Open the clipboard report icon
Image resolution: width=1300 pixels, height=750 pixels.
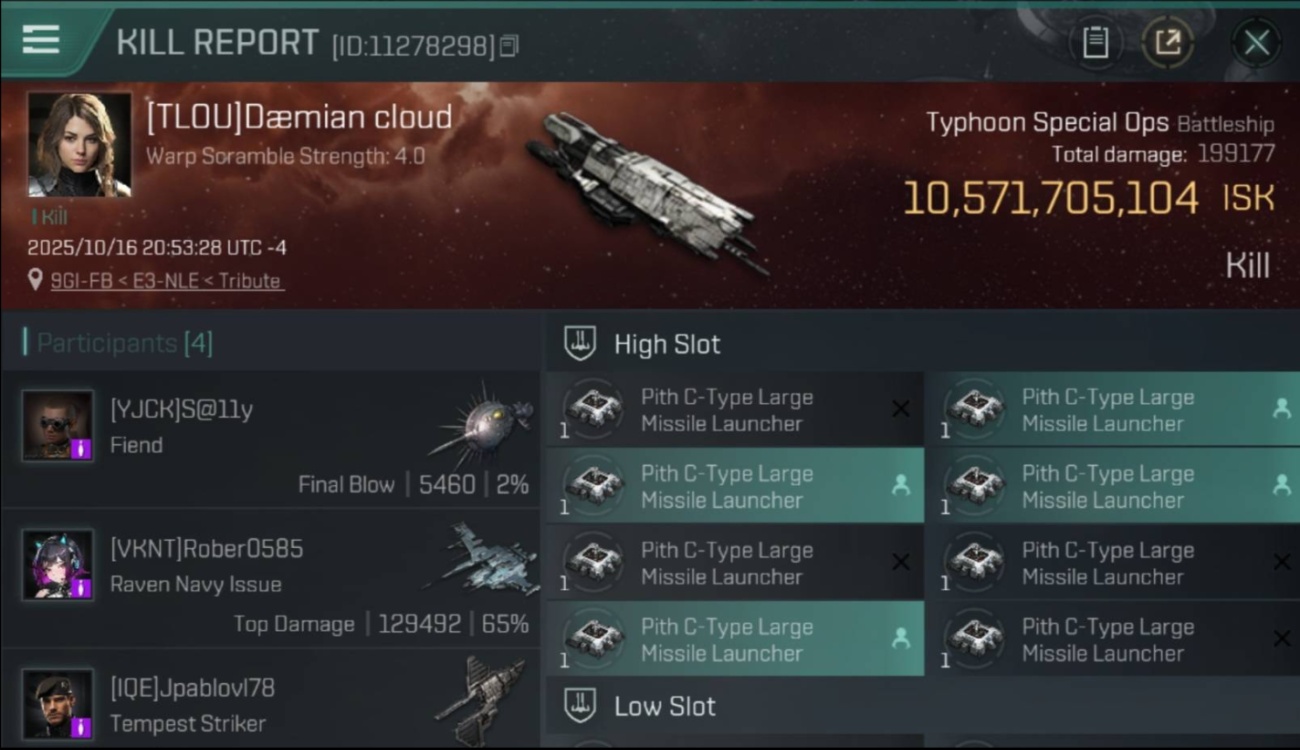1095,42
